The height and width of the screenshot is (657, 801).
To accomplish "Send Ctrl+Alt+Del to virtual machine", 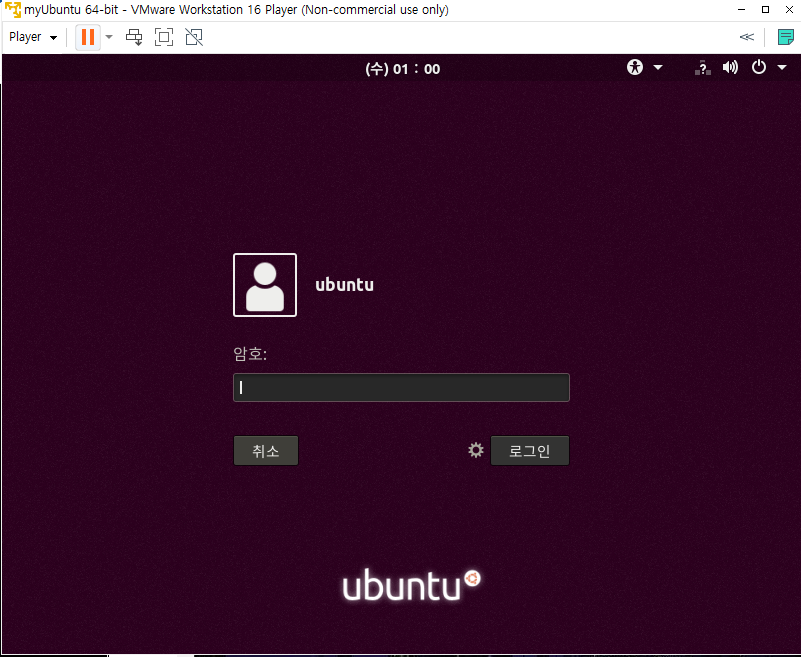I will pos(134,37).
